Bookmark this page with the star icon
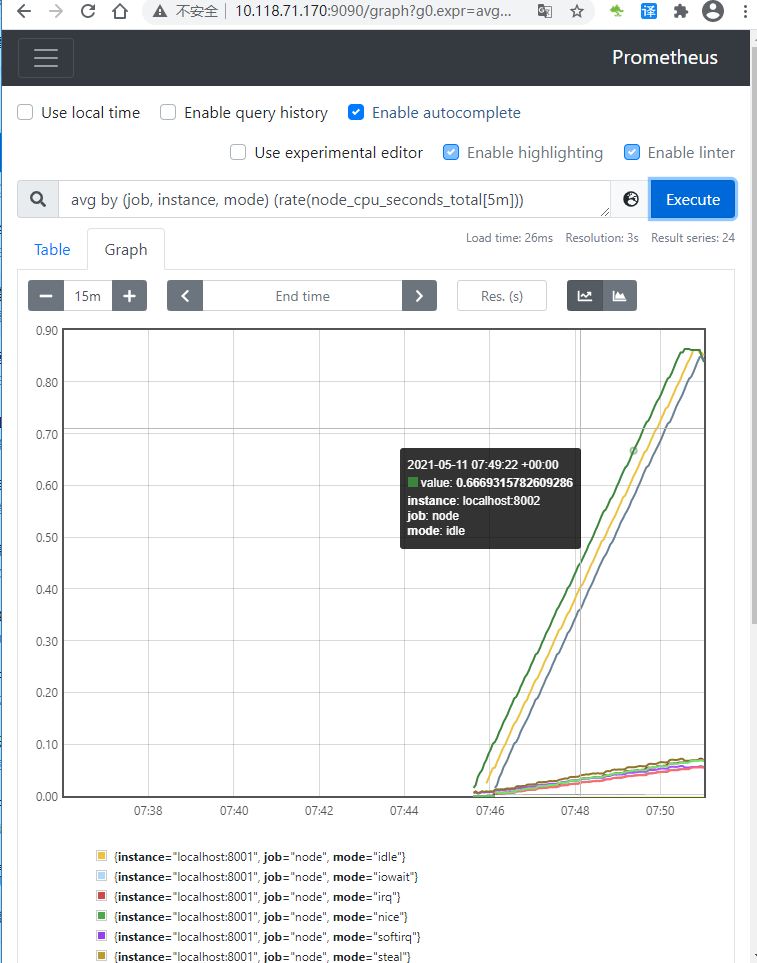 [577, 12]
